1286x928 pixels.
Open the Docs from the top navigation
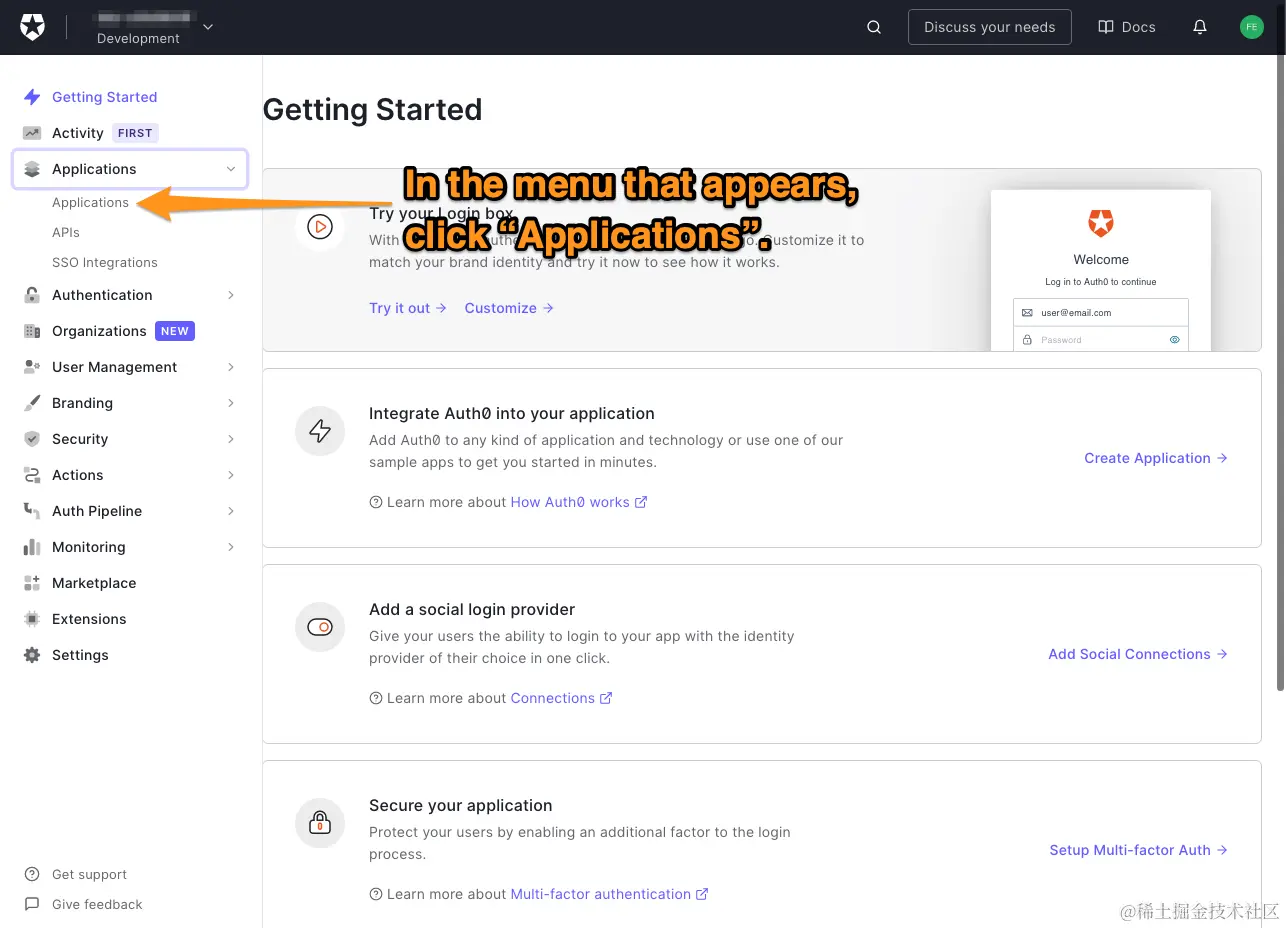tap(1126, 27)
